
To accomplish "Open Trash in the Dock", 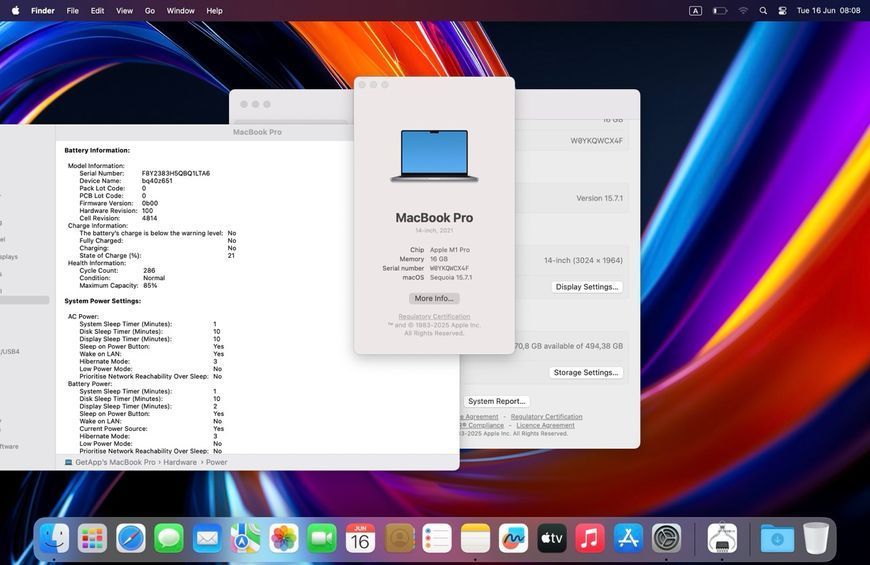I will [816, 538].
